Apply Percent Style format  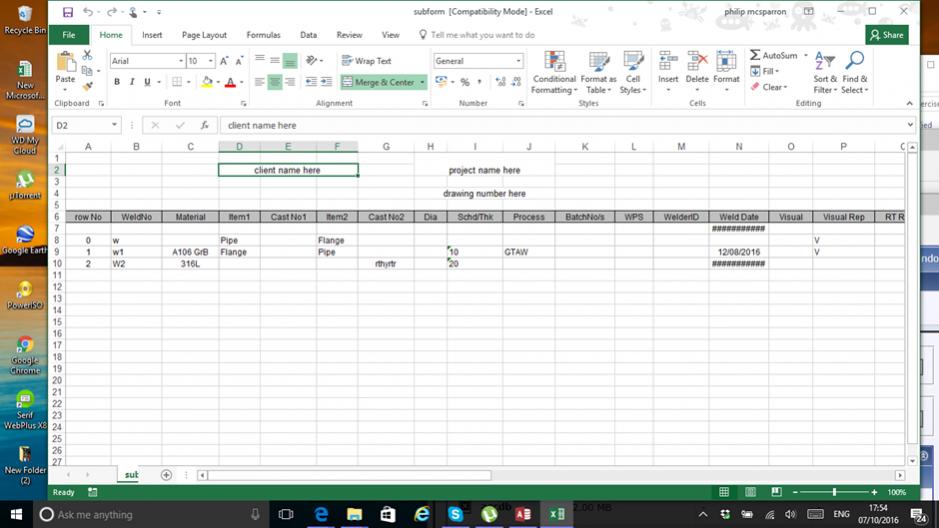click(465, 82)
